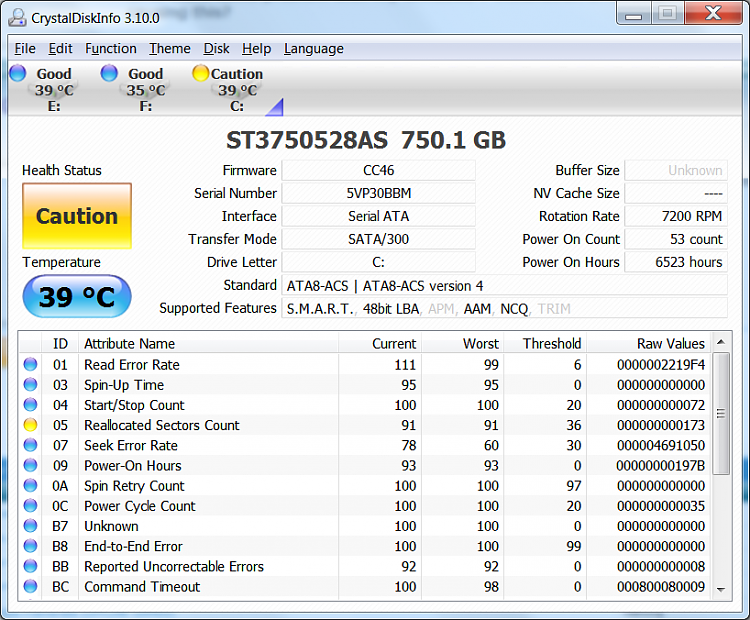Click the yellow orb for Reallocated Sectors Count
This screenshot has height=620, width=750.
click(x=30, y=425)
